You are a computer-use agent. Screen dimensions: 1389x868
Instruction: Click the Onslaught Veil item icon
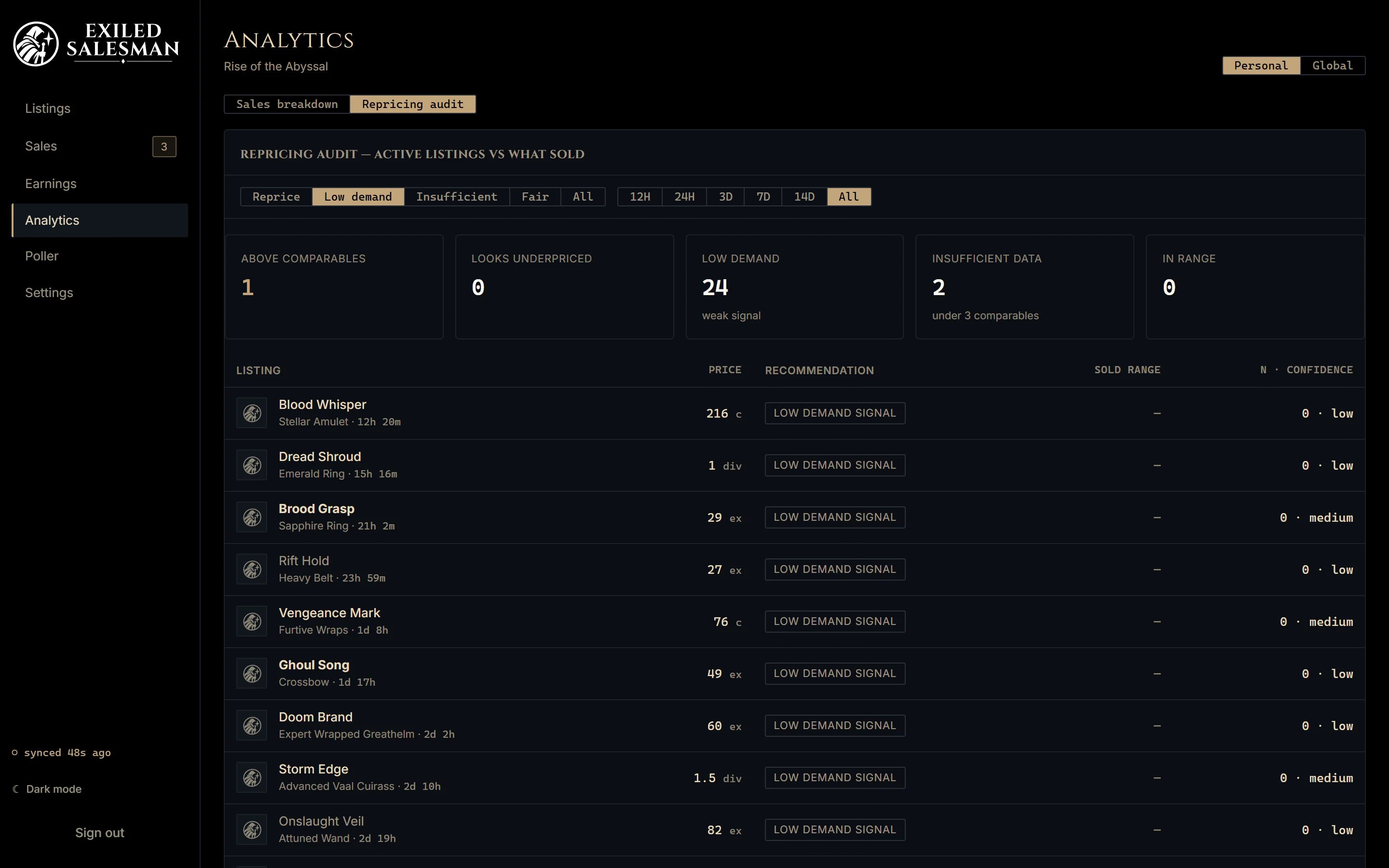[x=252, y=829]
